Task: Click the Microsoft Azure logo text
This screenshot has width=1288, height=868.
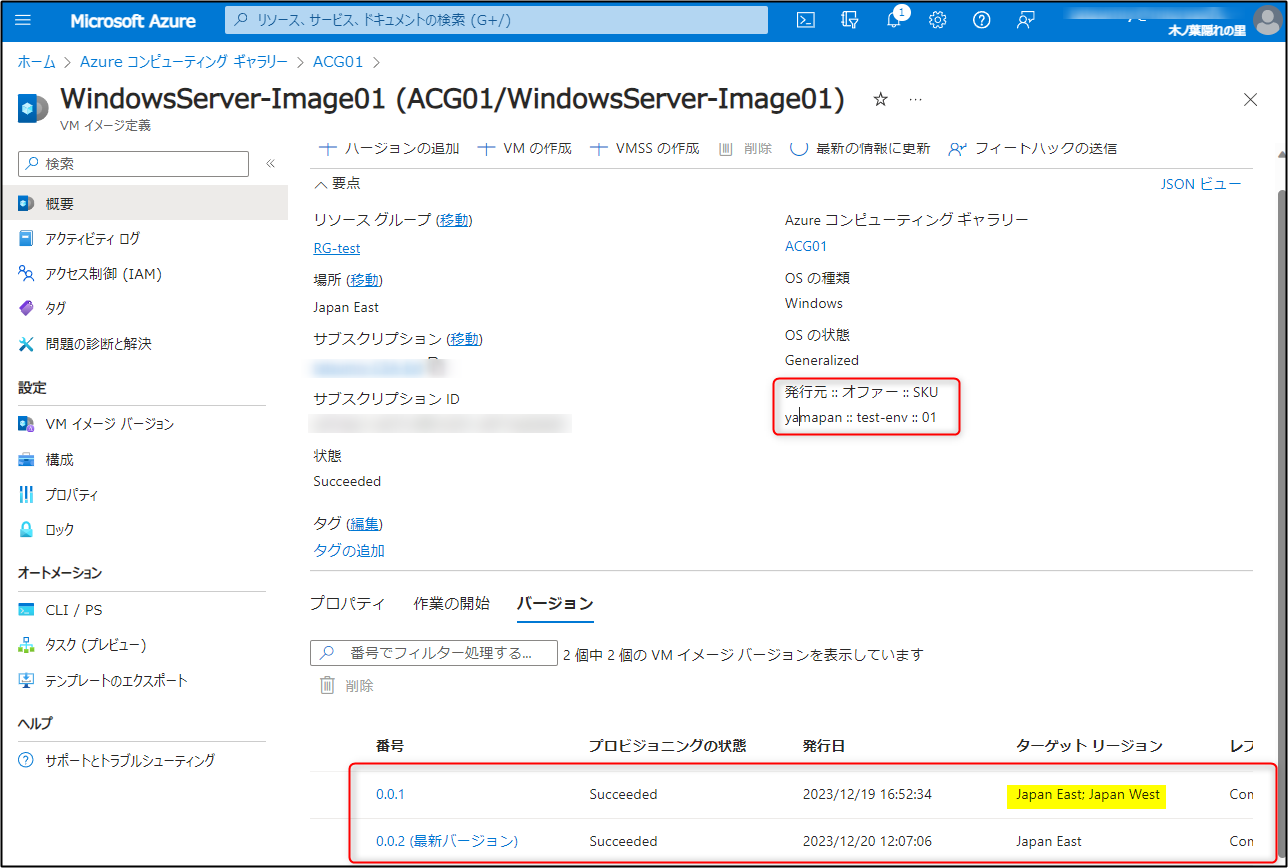Action: click(133, 20)
